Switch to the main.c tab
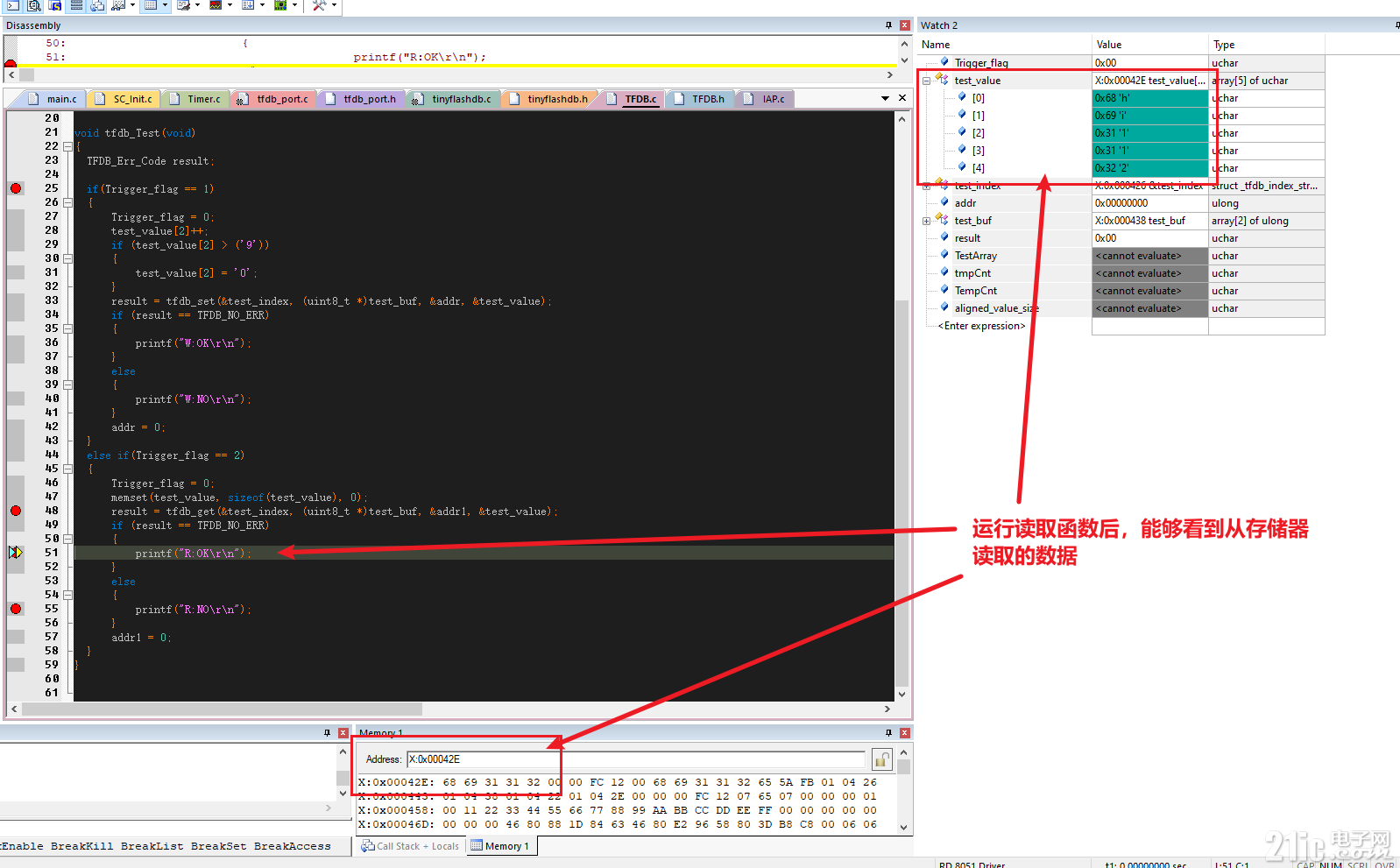 [x=54, y=99]
